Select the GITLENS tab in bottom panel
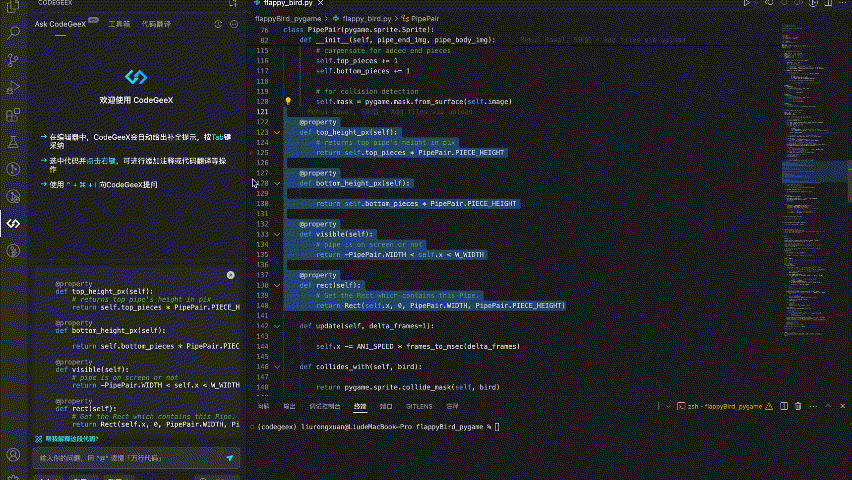The height and width of the screenshot is (480, 852). [418, 406]
